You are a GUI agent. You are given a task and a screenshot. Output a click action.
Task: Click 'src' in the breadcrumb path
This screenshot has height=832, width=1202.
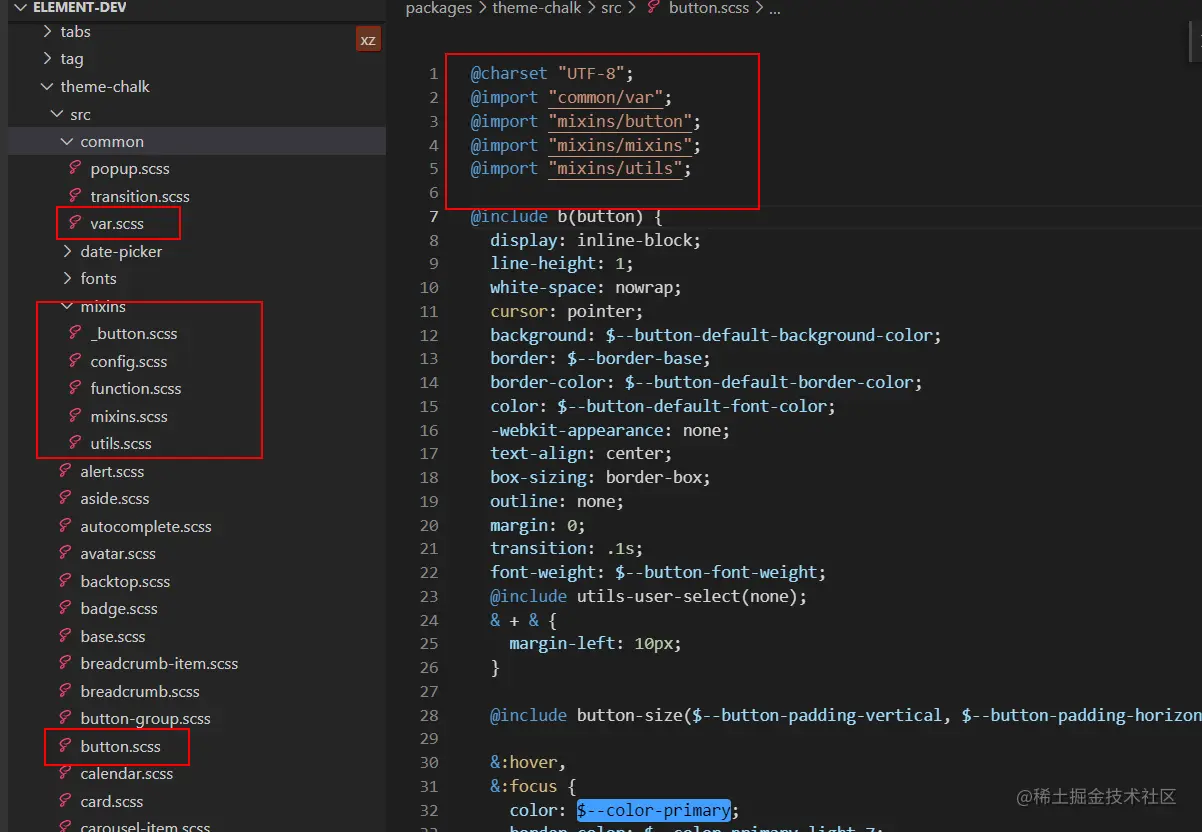click(611, 8)
